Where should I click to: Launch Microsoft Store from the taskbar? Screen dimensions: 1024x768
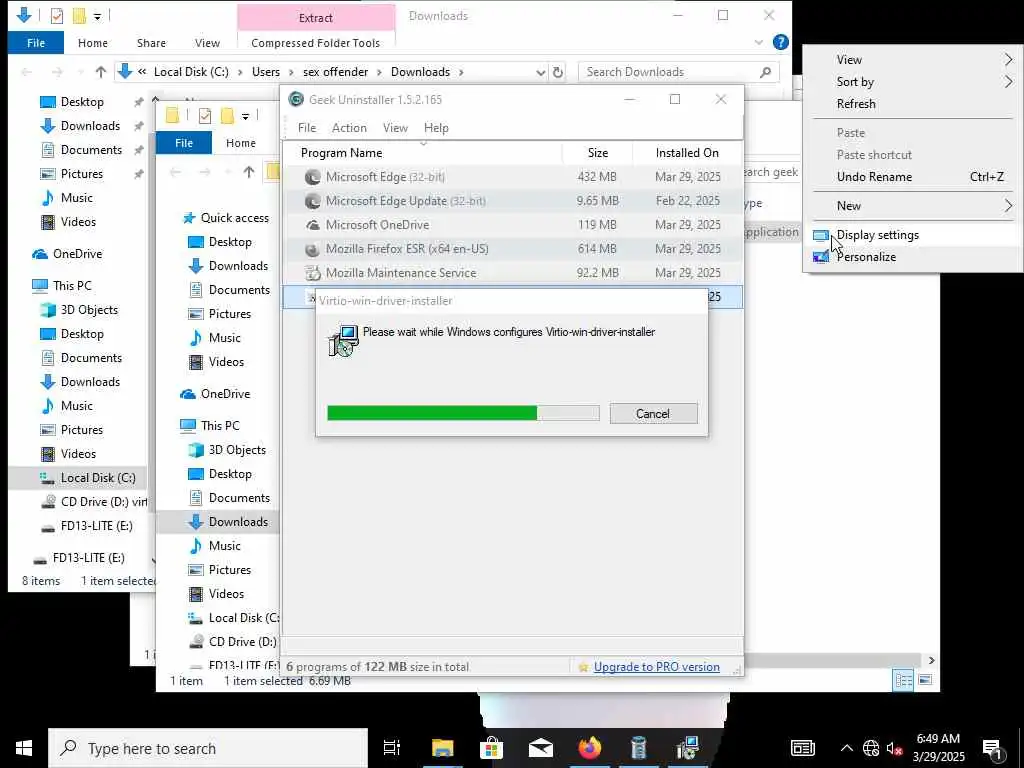click(x=491, y=748)
